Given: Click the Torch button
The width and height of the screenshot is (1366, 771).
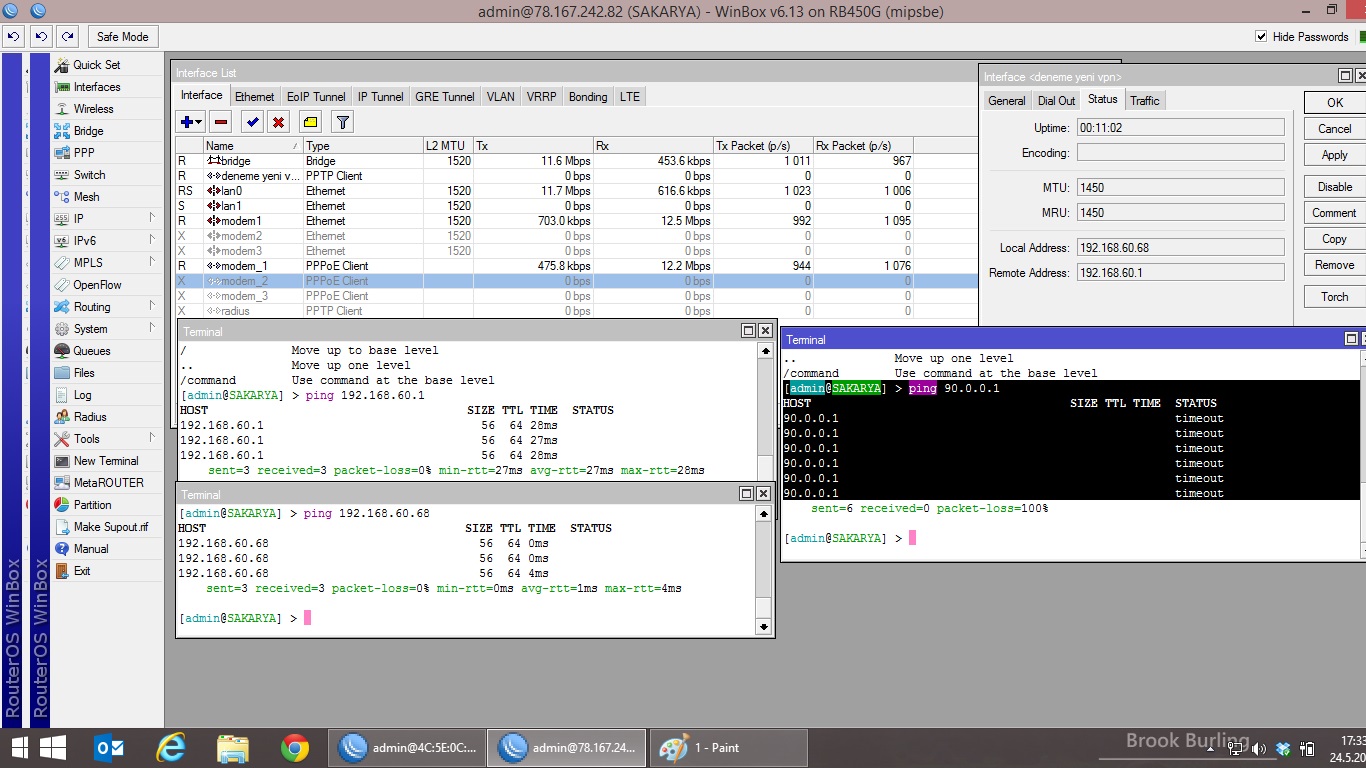Looking at the screenshot, I should point(1334,297).
